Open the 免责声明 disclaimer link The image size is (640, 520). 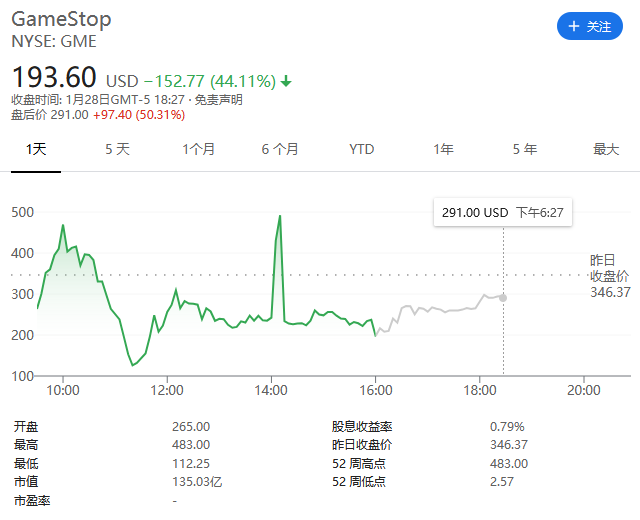[218, 100]
